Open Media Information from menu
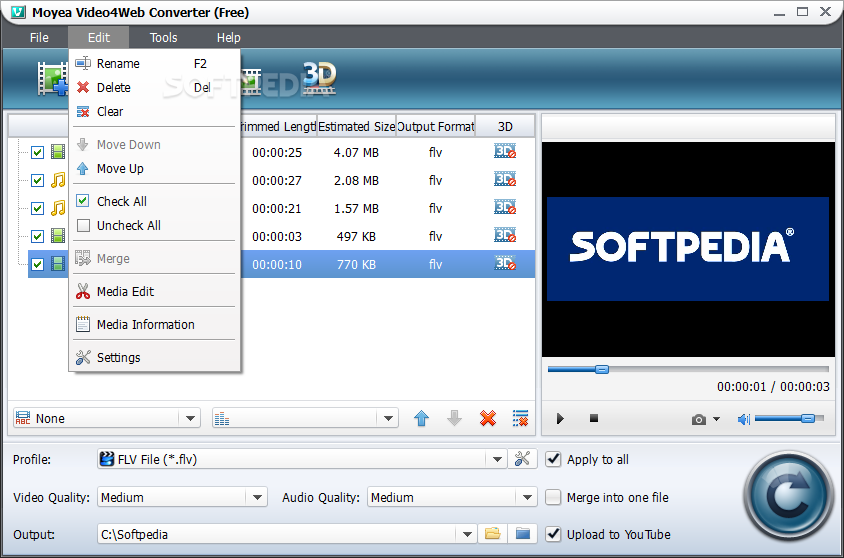The image size is (844, 558). click(x=154, y=324)
